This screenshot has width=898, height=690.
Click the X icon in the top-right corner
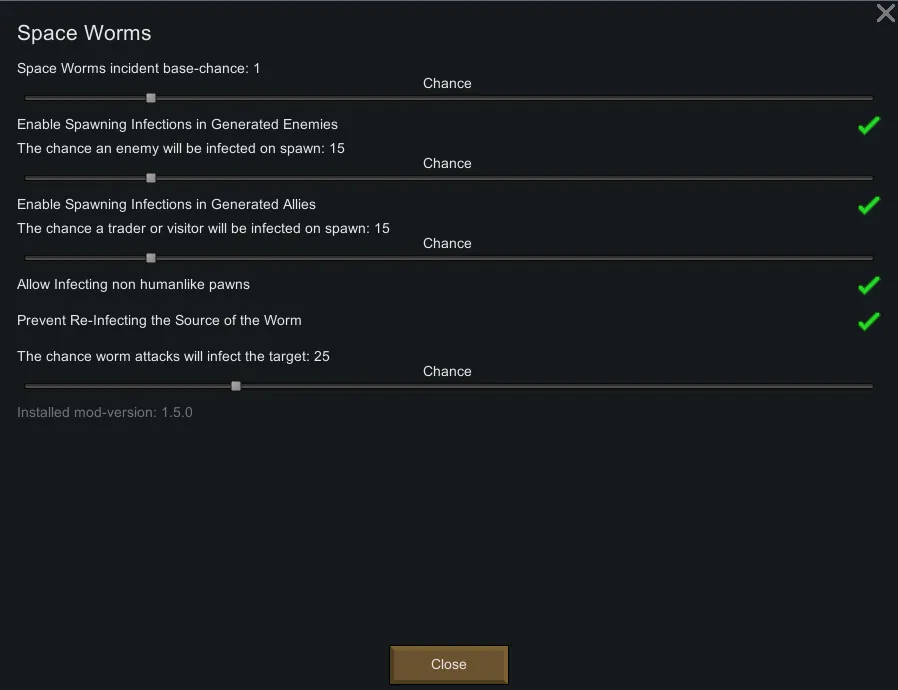coord(885,13)
